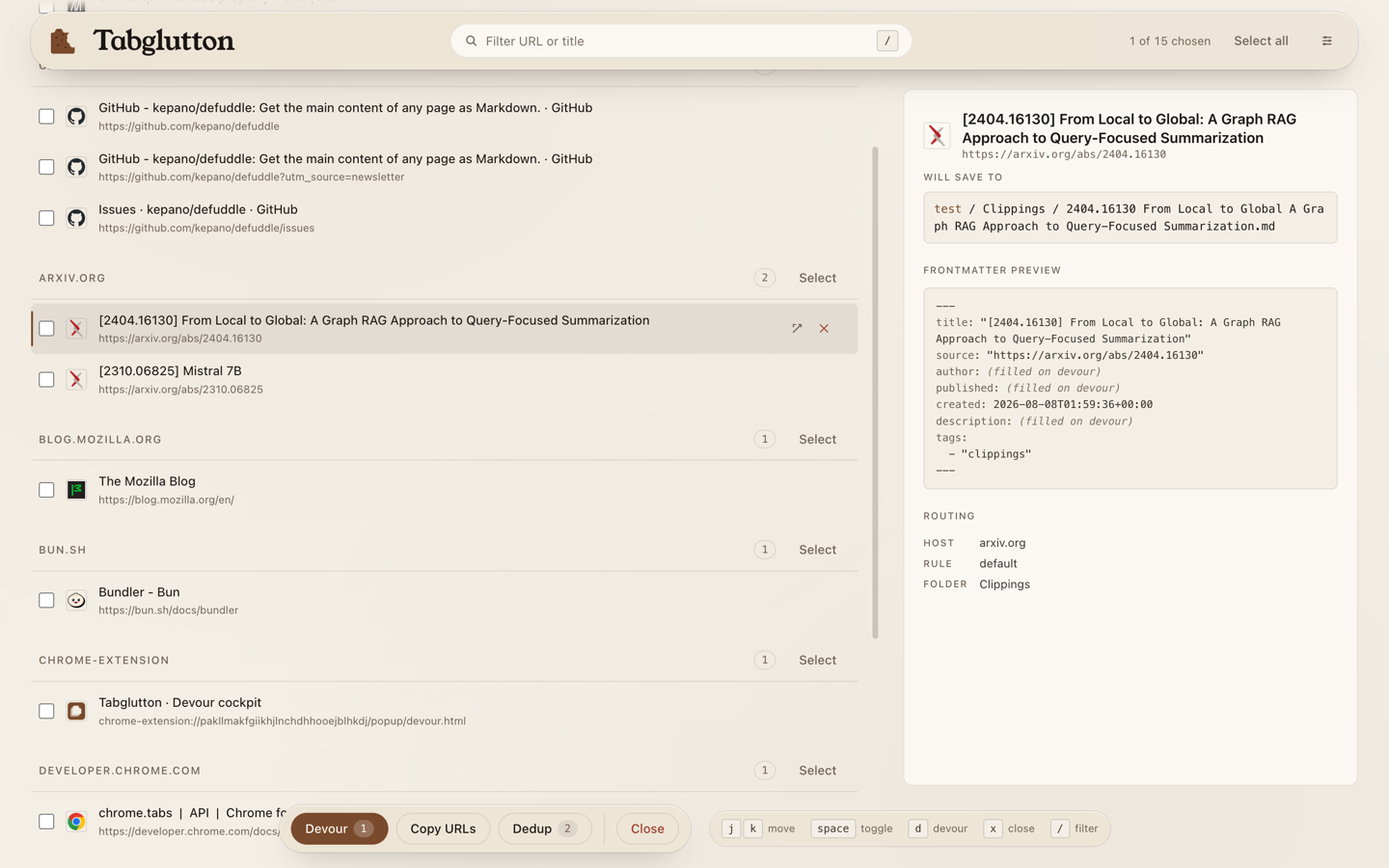Click the 'Bundler - Bun' row title
This screenshot has height=868, width=1389.
(x=139, y=592)
